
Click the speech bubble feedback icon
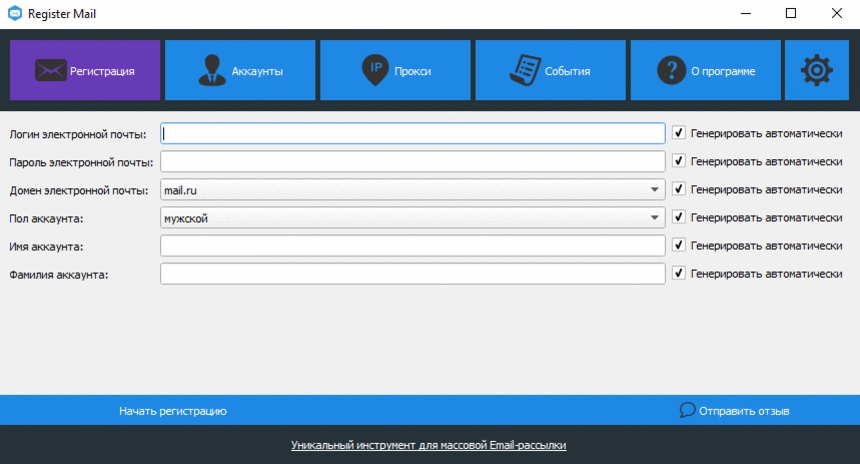click(687, 410)
